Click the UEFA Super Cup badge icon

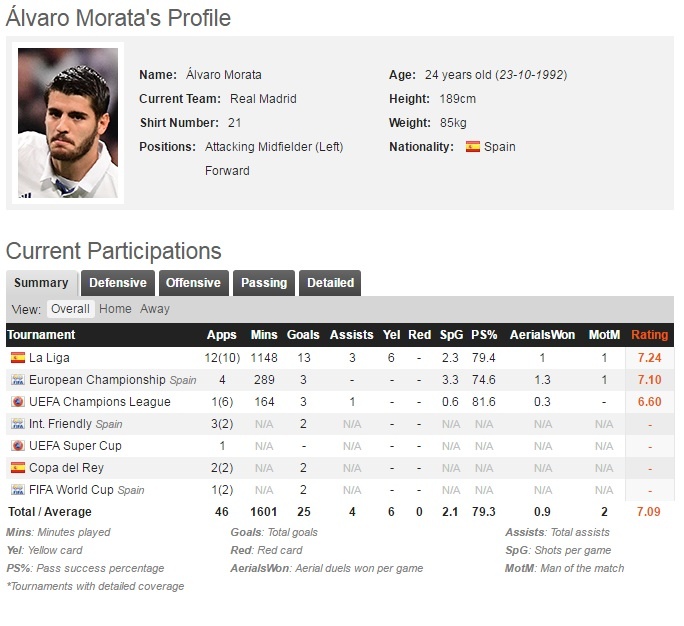(x=17, y=446)
